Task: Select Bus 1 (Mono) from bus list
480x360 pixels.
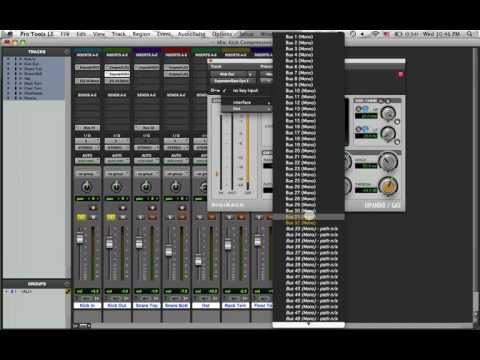Action: pos(308,37)
